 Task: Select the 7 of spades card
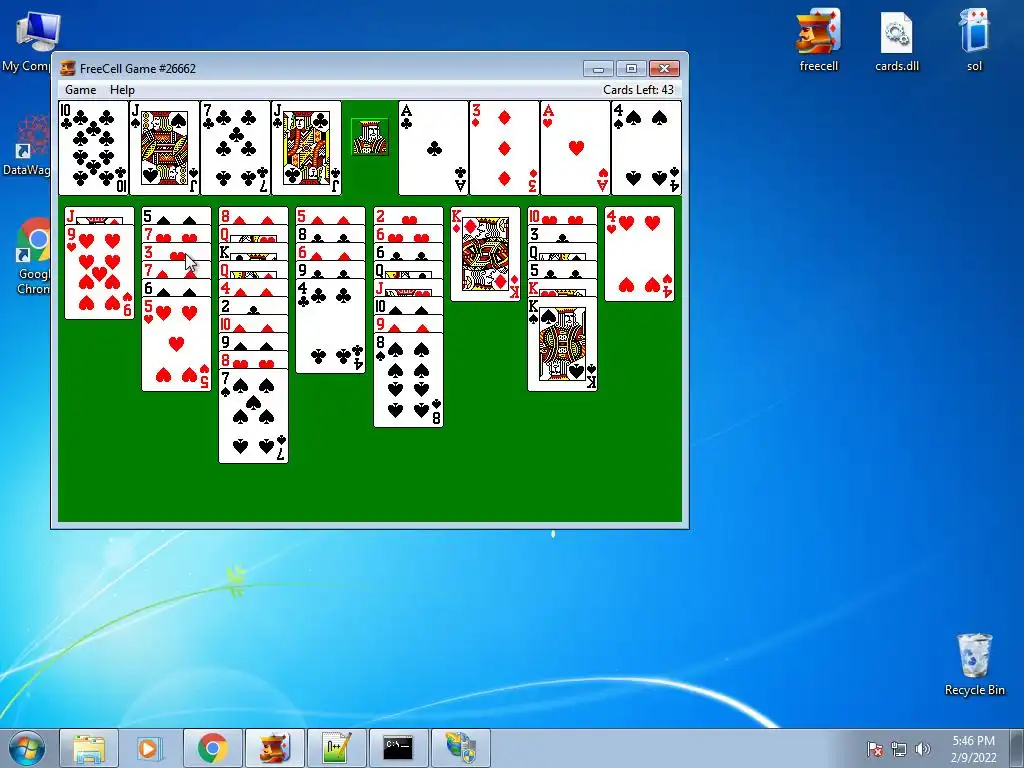[x=253, y=416]
